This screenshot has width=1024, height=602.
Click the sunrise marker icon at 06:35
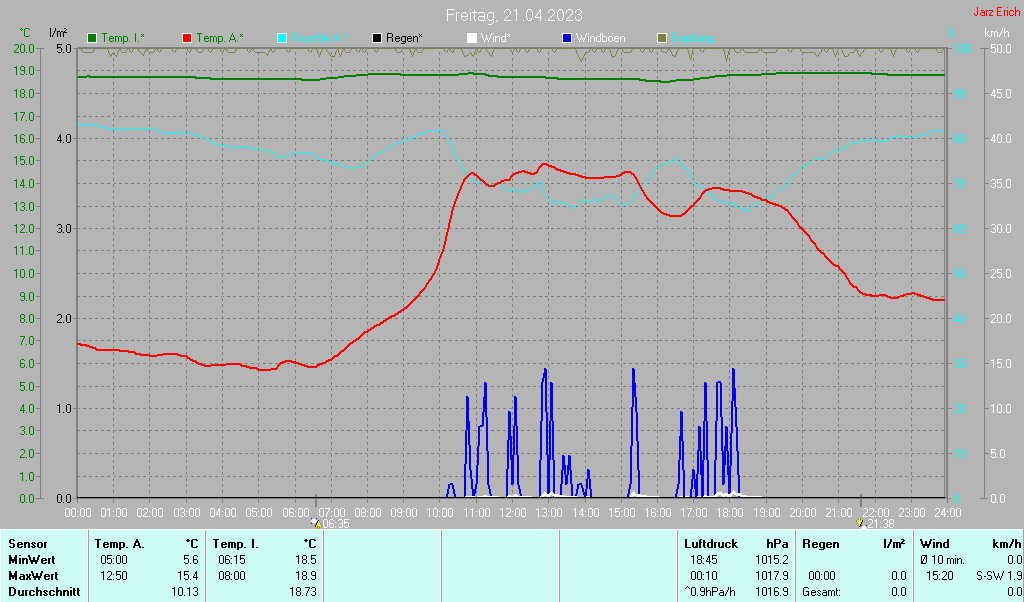coord(317,522)
